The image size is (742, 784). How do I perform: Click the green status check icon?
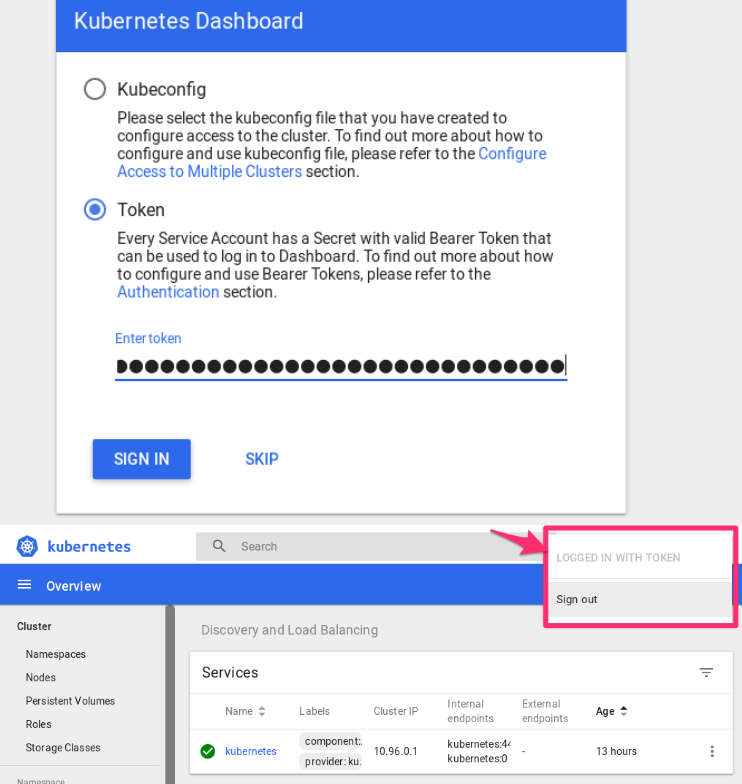208,751
